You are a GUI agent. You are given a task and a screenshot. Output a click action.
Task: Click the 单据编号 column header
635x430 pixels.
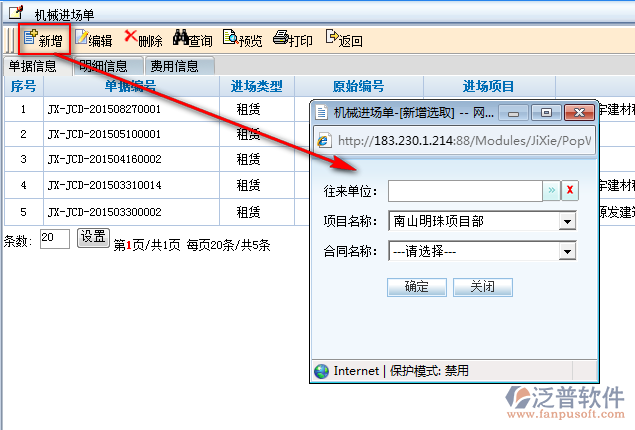[130, 86]
